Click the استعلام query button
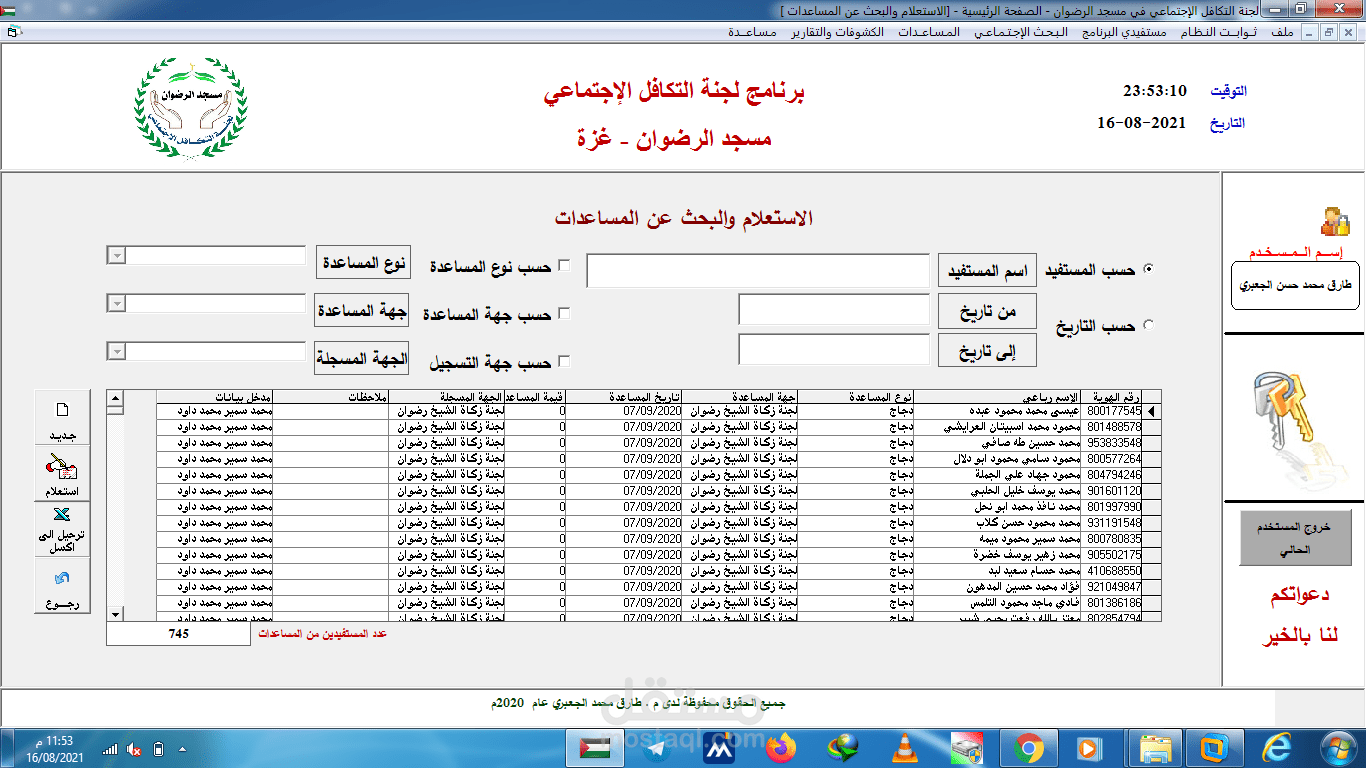This screenshot has width=1366, height=768. click(63, 473)
